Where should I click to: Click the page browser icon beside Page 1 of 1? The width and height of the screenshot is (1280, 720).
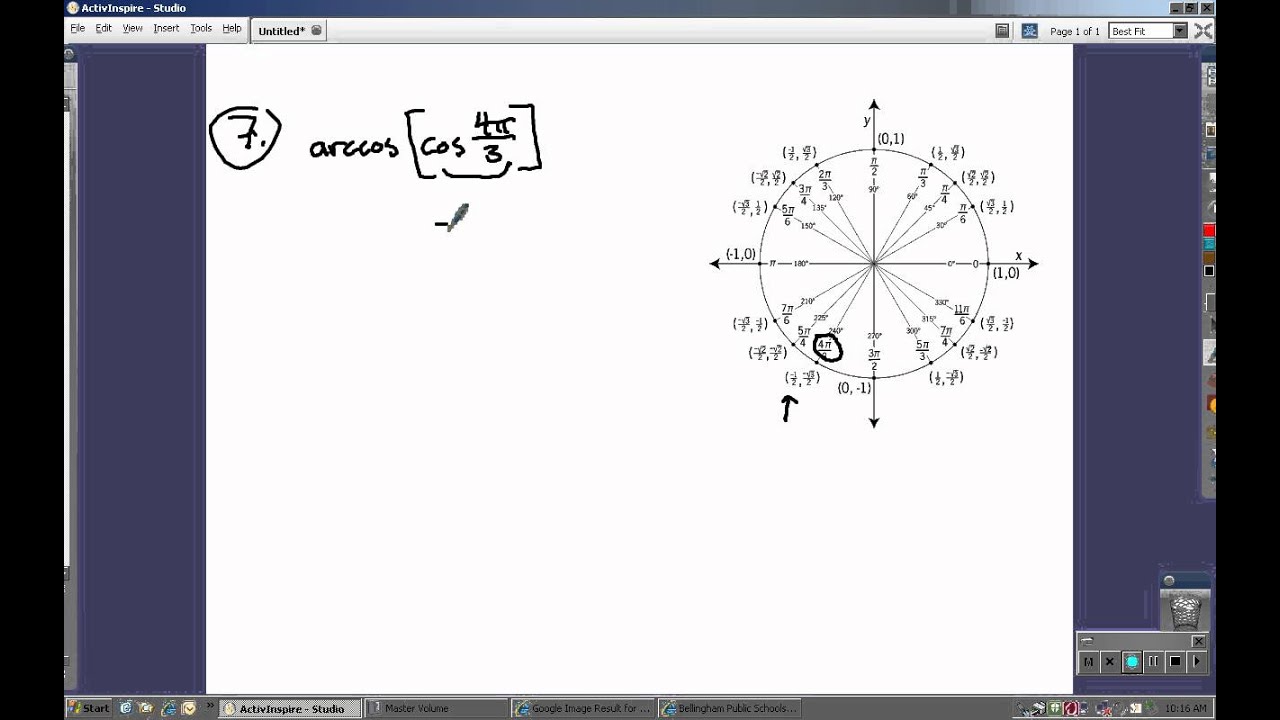coord(1002,31)
